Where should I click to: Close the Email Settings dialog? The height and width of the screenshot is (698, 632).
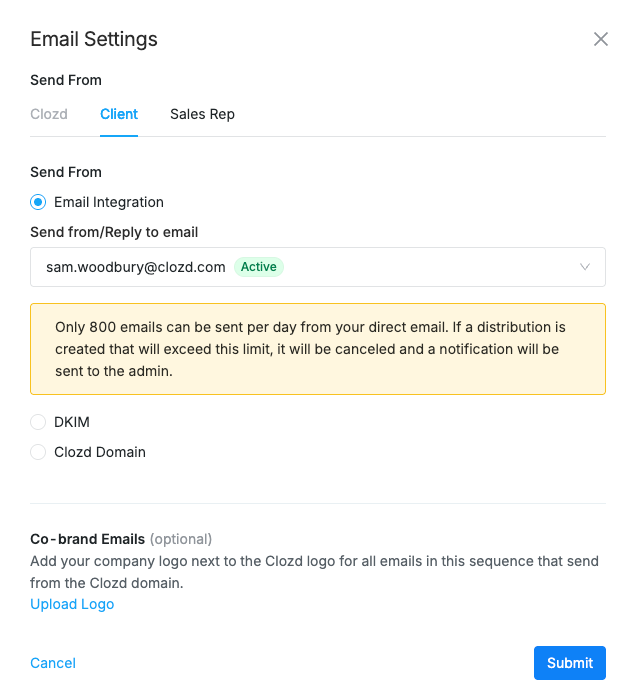(x=600, y=40)
